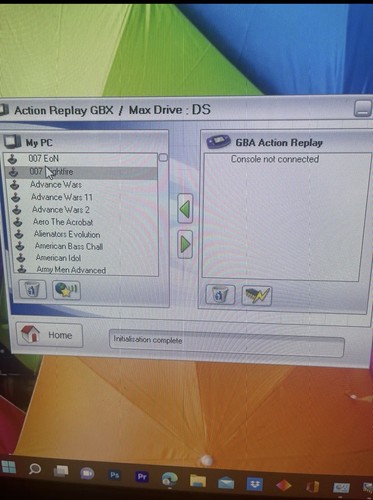
Task: Open the Mail app from the taskbar
Action: coord(226,483)
